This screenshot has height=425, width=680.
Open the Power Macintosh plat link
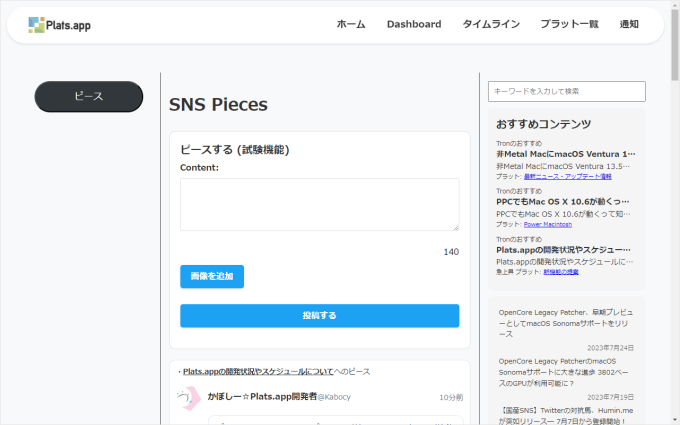(x=548, y=224)
